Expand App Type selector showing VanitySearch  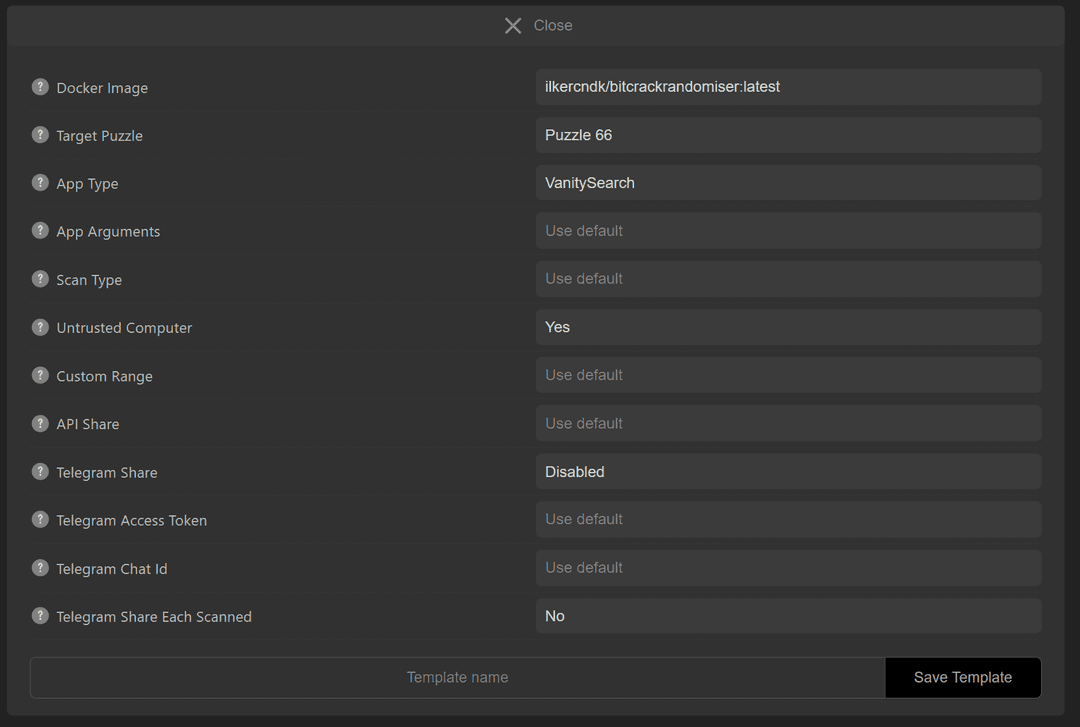(x=788, y=183)
